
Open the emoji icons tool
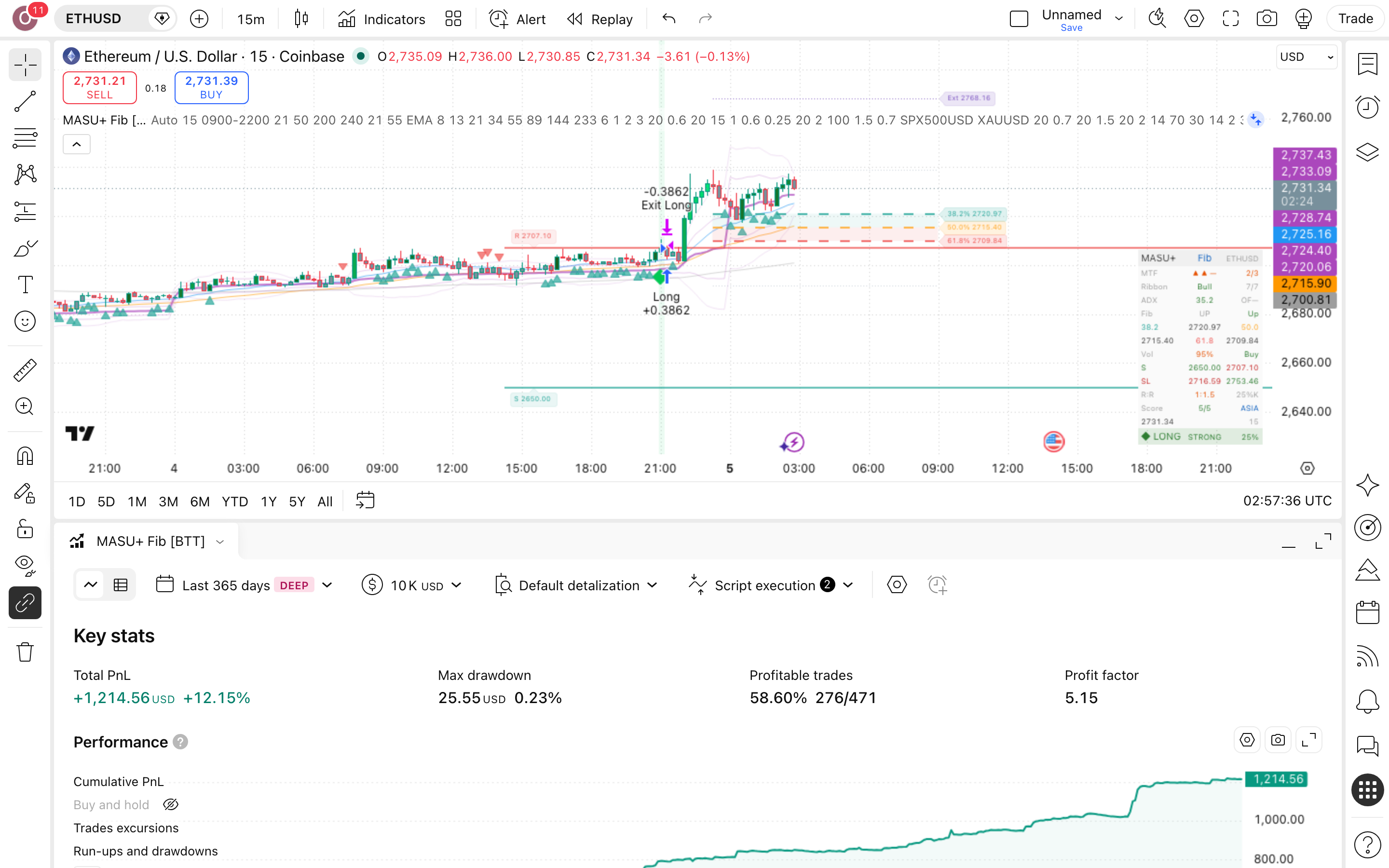tap(25, 322)
